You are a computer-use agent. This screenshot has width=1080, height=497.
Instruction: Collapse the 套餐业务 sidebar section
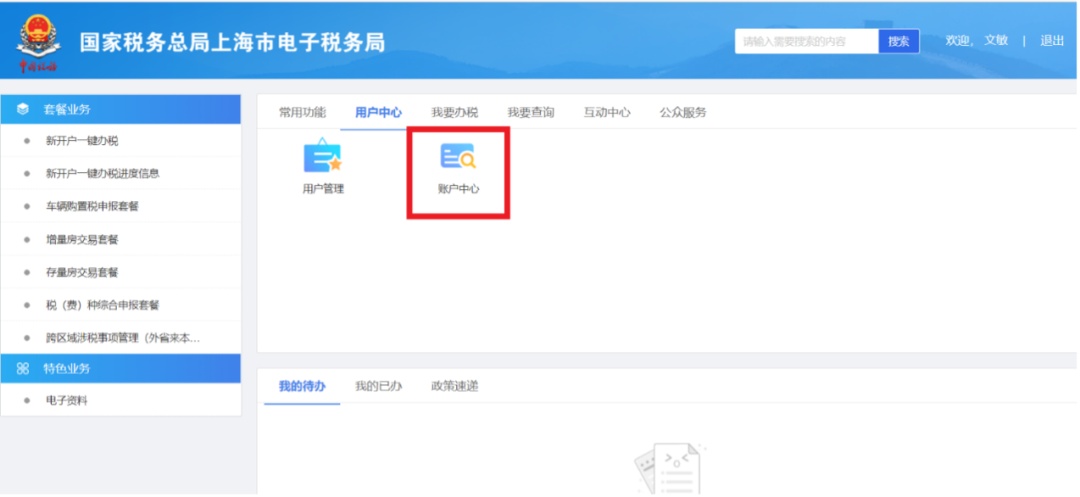coord(121,109)
